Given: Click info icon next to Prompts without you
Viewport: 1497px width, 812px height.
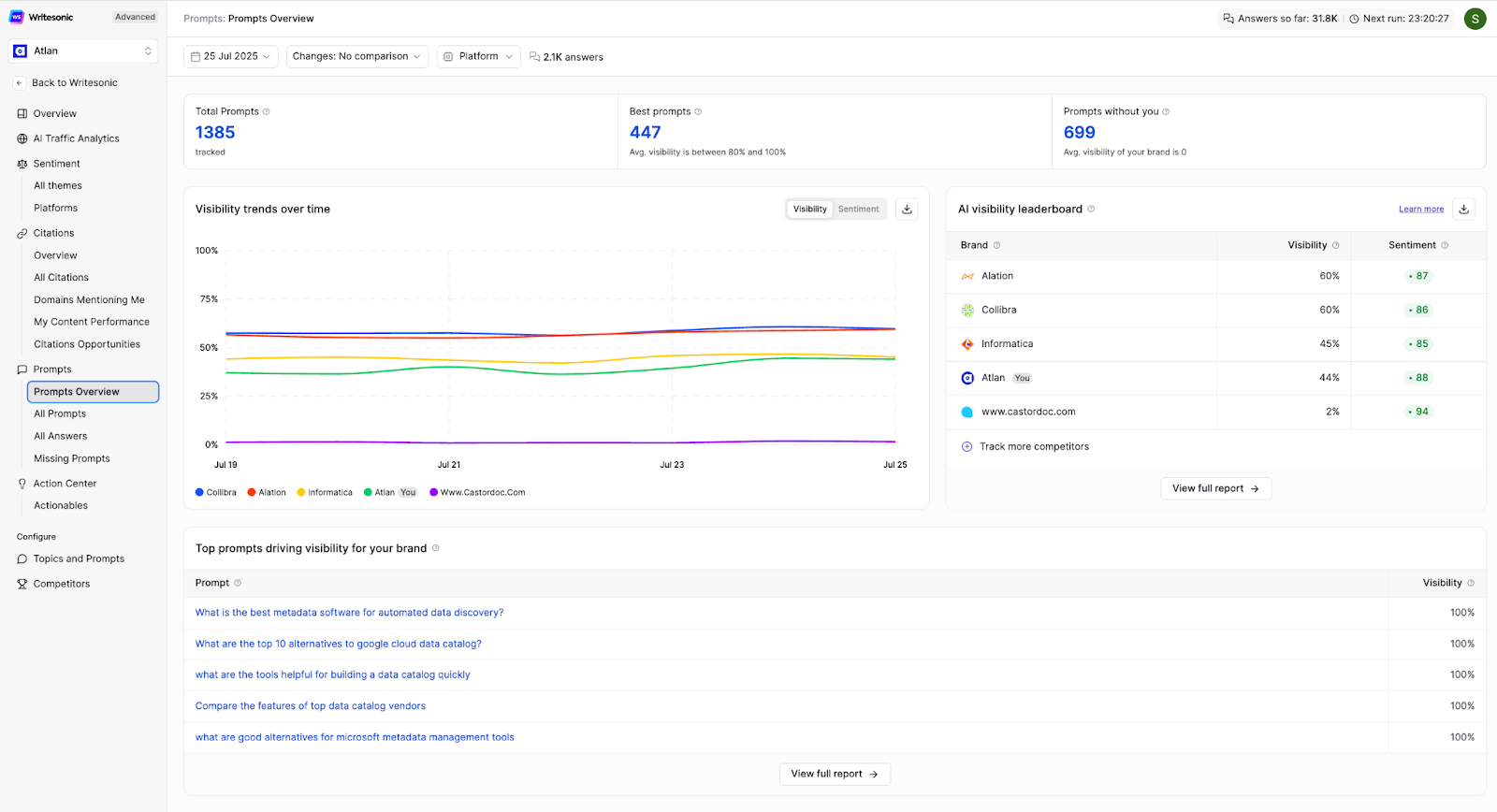Looking at the screenshot, I should [x=1166, y=111].
